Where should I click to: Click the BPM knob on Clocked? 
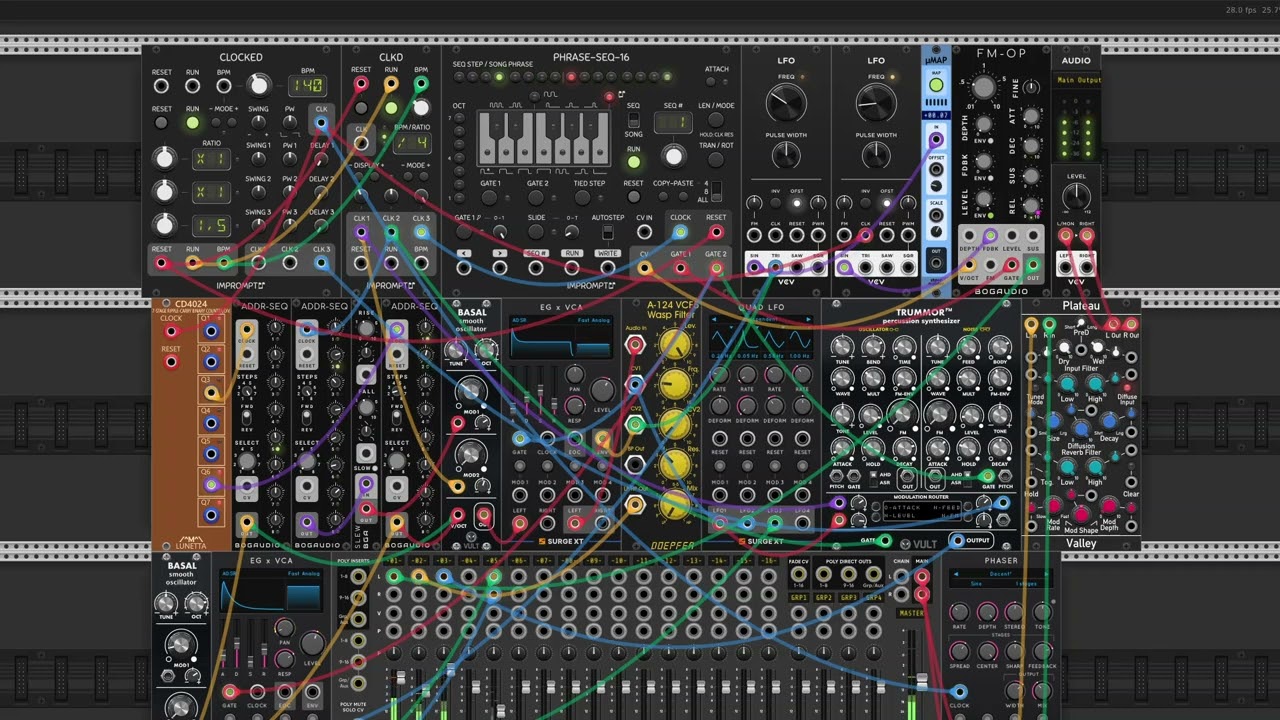[x=259, y=85]
